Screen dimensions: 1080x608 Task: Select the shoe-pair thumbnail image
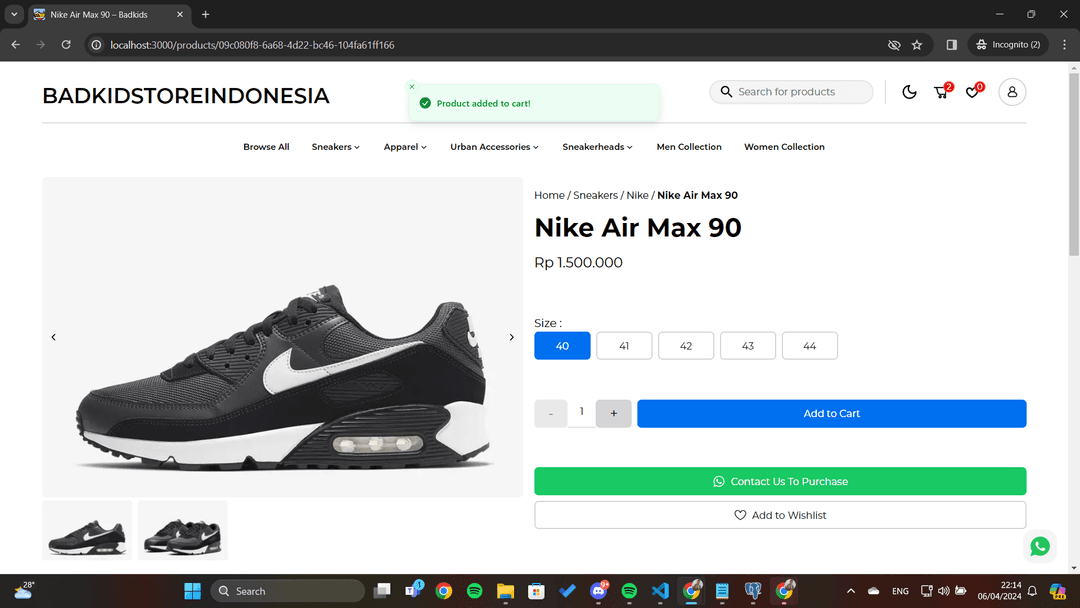pos(183,530)
